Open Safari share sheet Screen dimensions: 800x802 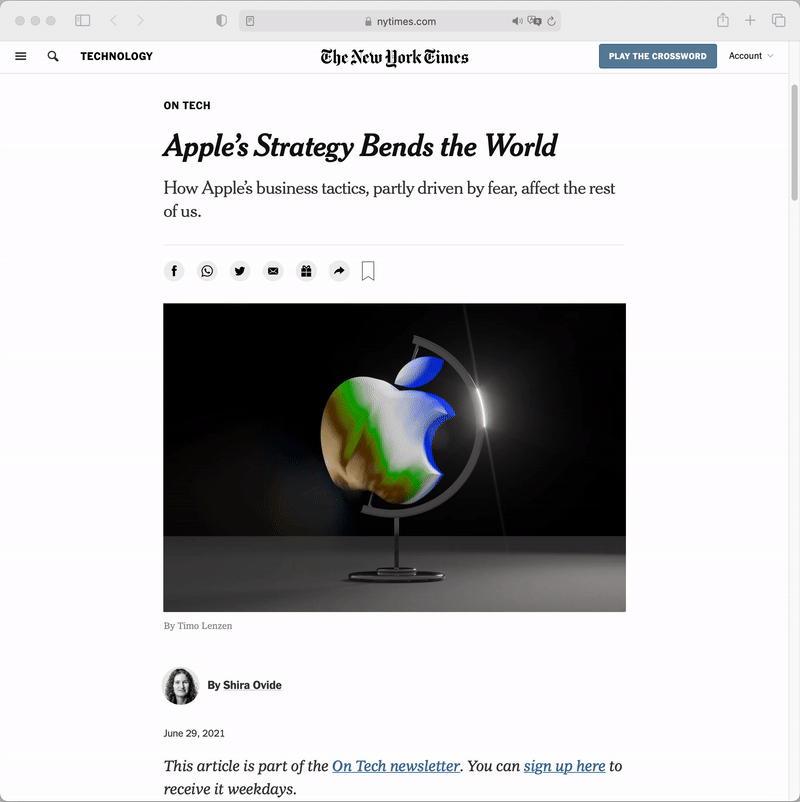point(723,20)
